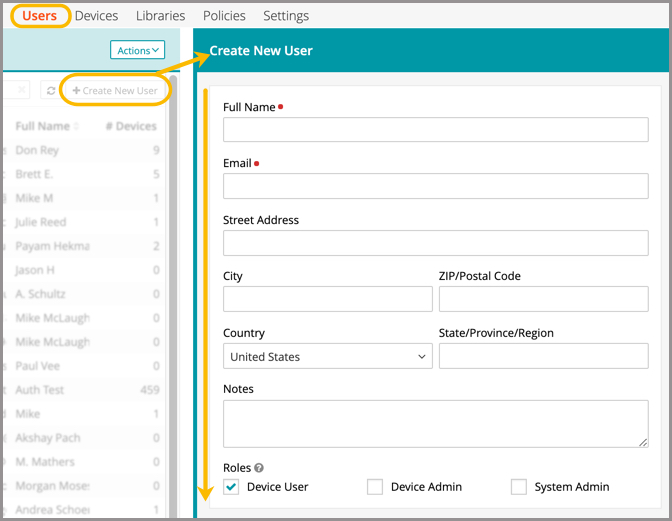
Task: Click the Roles help question mark icon
Action: tap(259, 467)
